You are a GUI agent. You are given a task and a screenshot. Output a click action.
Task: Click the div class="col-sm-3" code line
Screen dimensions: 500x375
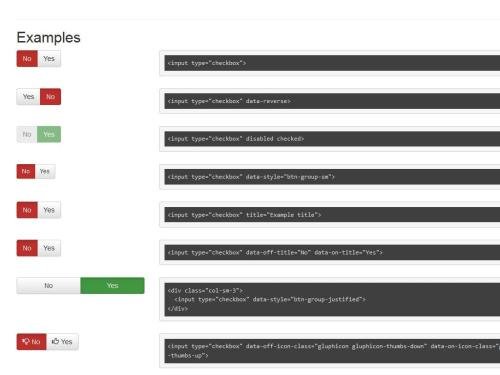[205, 291]
